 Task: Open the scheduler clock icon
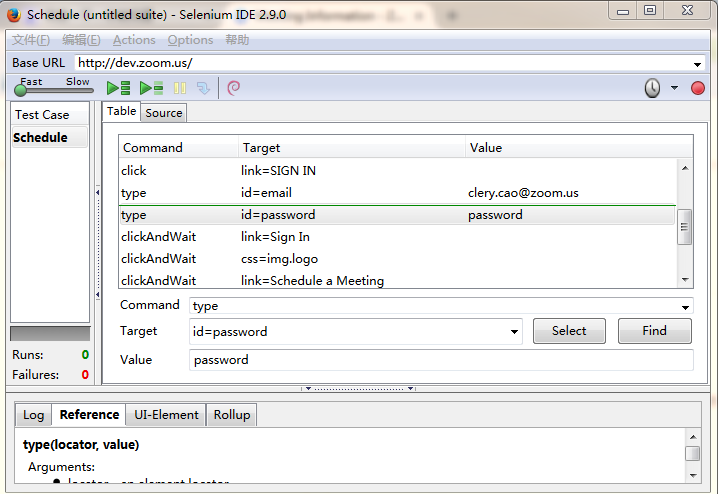pyautogui.click(x=652, y=87)
